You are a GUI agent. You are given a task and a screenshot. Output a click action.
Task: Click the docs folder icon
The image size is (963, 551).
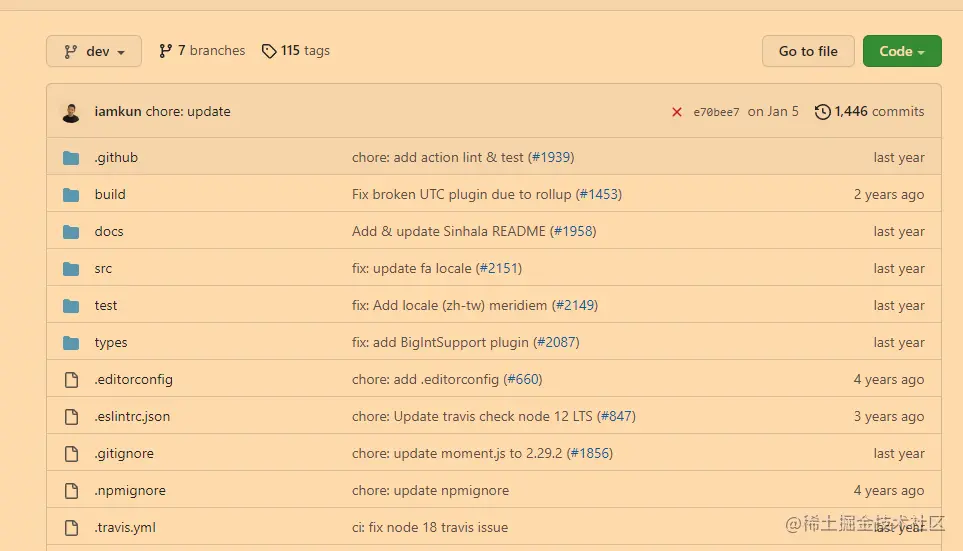(71, 232)
